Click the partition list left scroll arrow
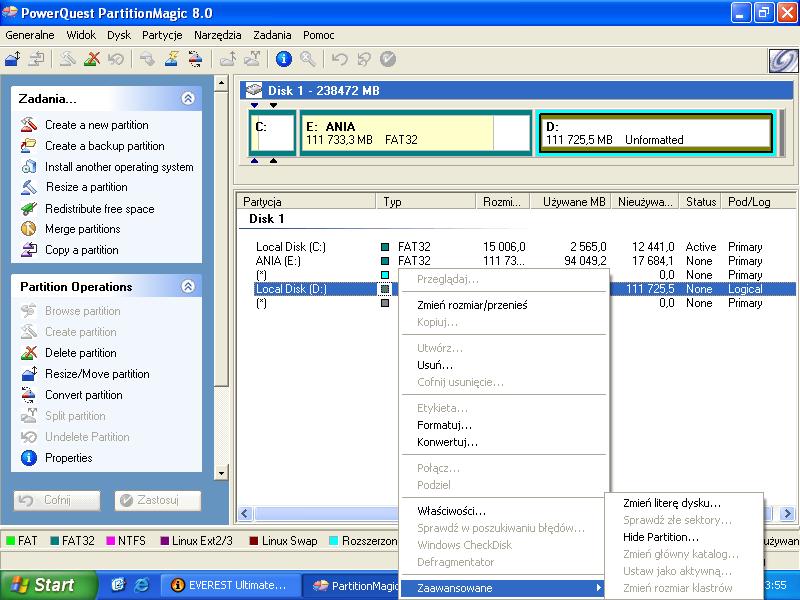The width and height of the screenshot is (800, 600). [x=245, y=513]
